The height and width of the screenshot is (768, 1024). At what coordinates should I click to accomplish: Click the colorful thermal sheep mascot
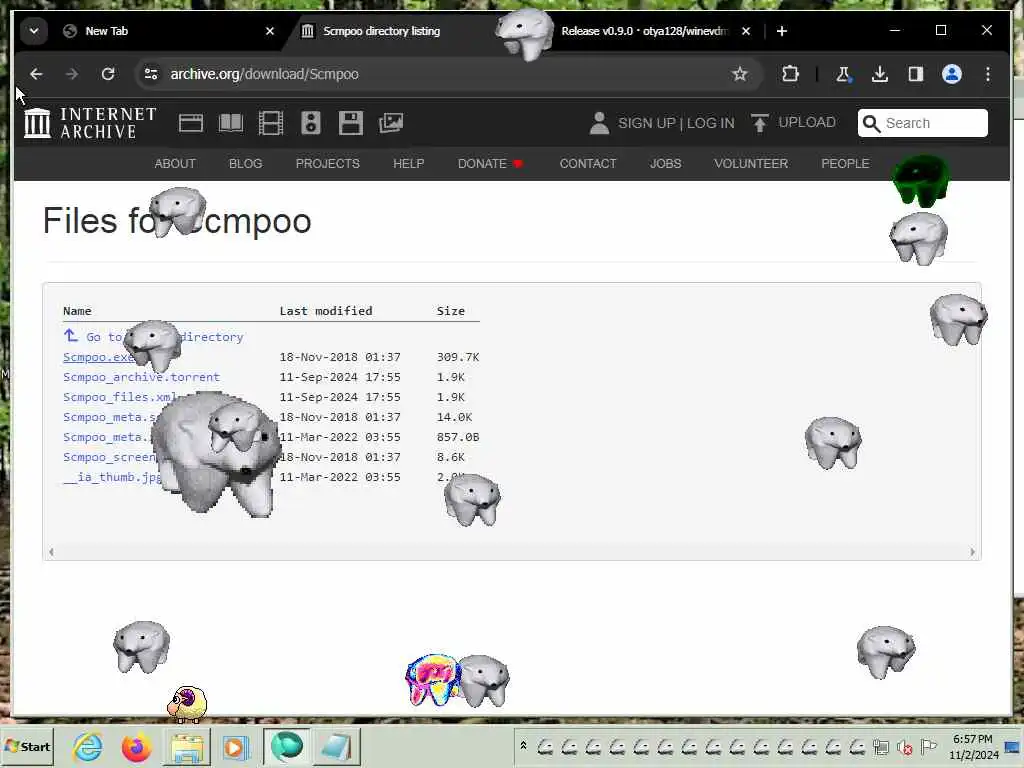[432, 680]
